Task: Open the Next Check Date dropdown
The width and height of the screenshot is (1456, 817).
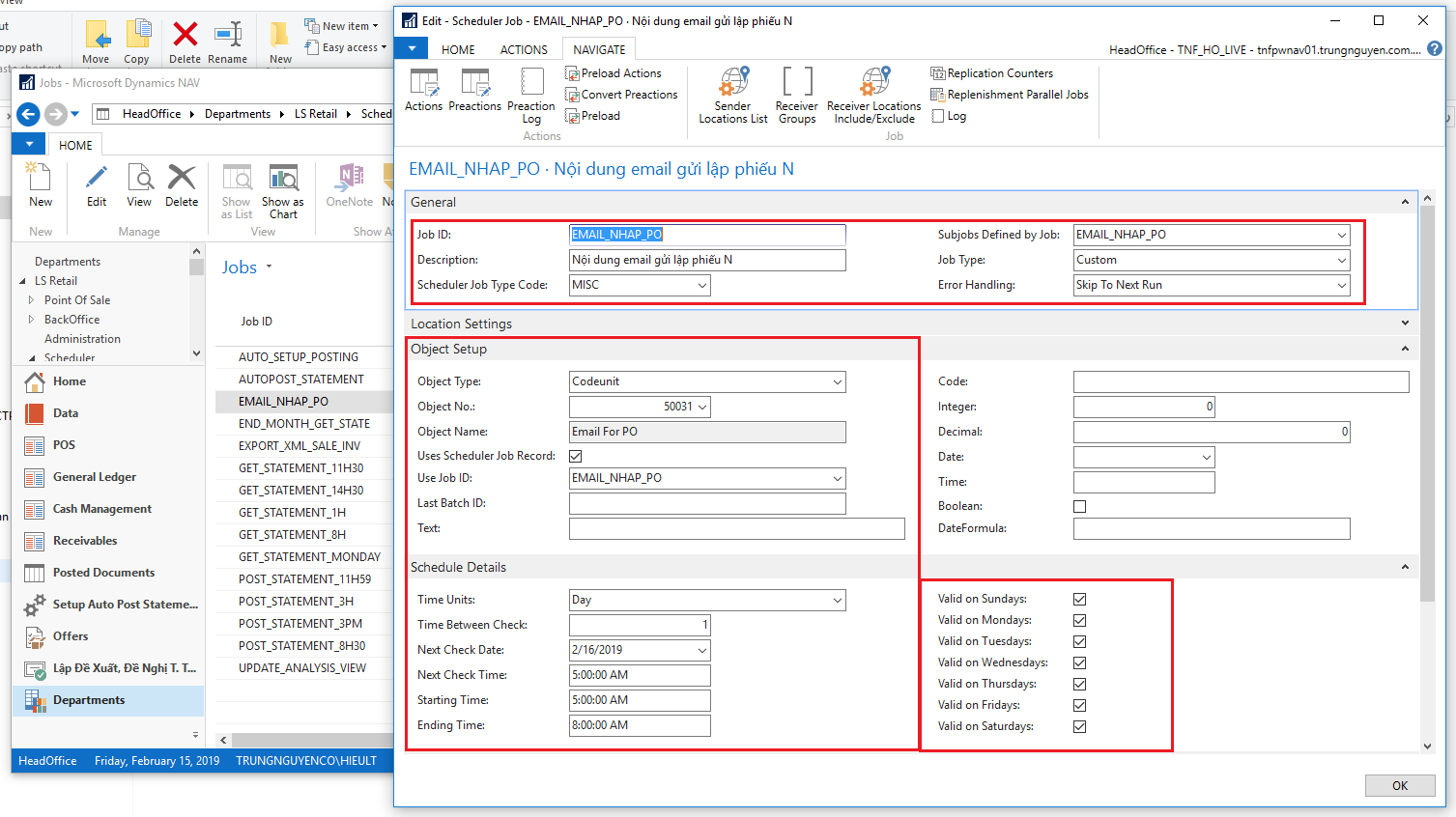Action: pyautogui.click(x=701, y=650)
